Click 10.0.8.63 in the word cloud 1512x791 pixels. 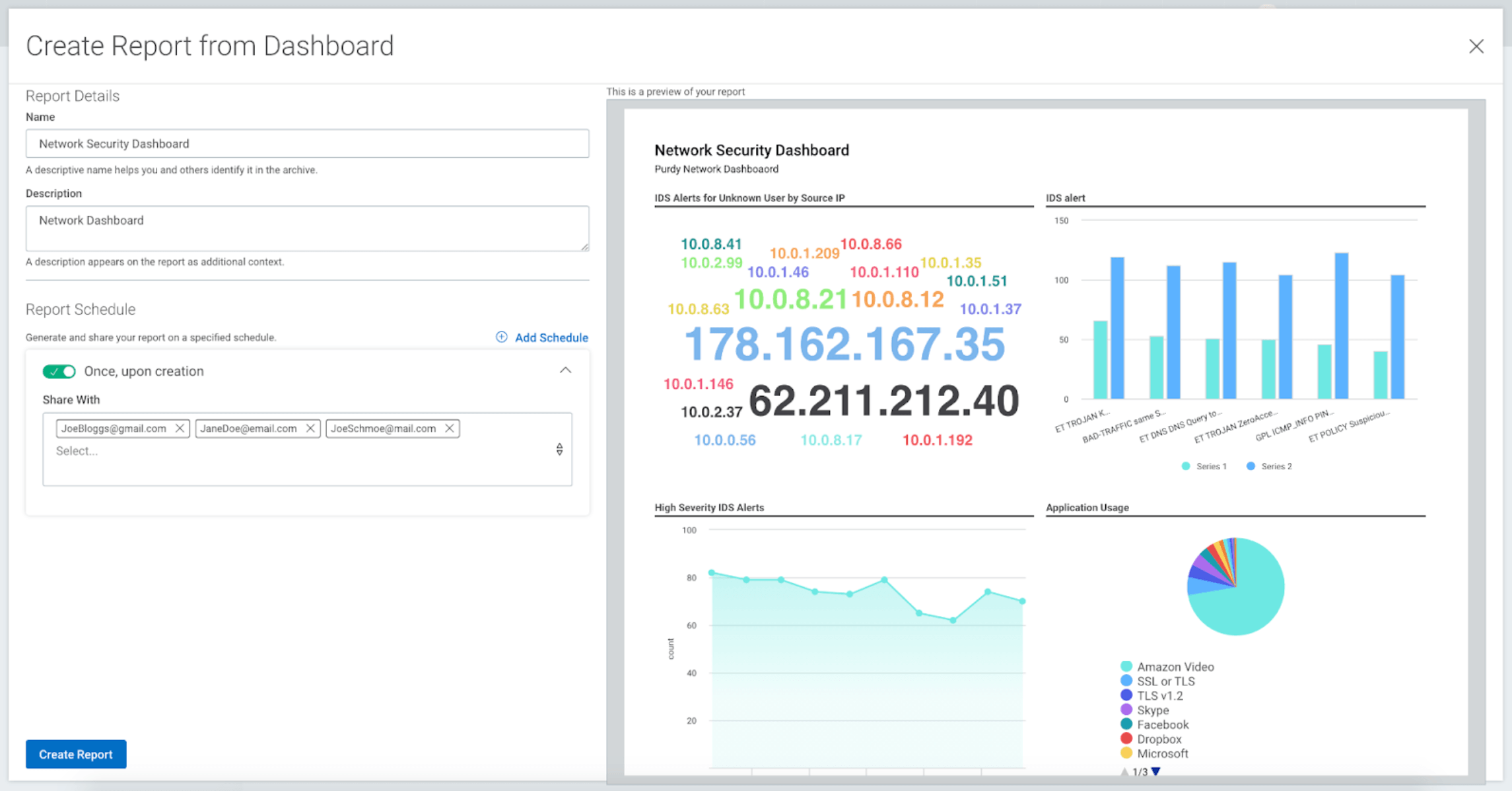(699, 309)
